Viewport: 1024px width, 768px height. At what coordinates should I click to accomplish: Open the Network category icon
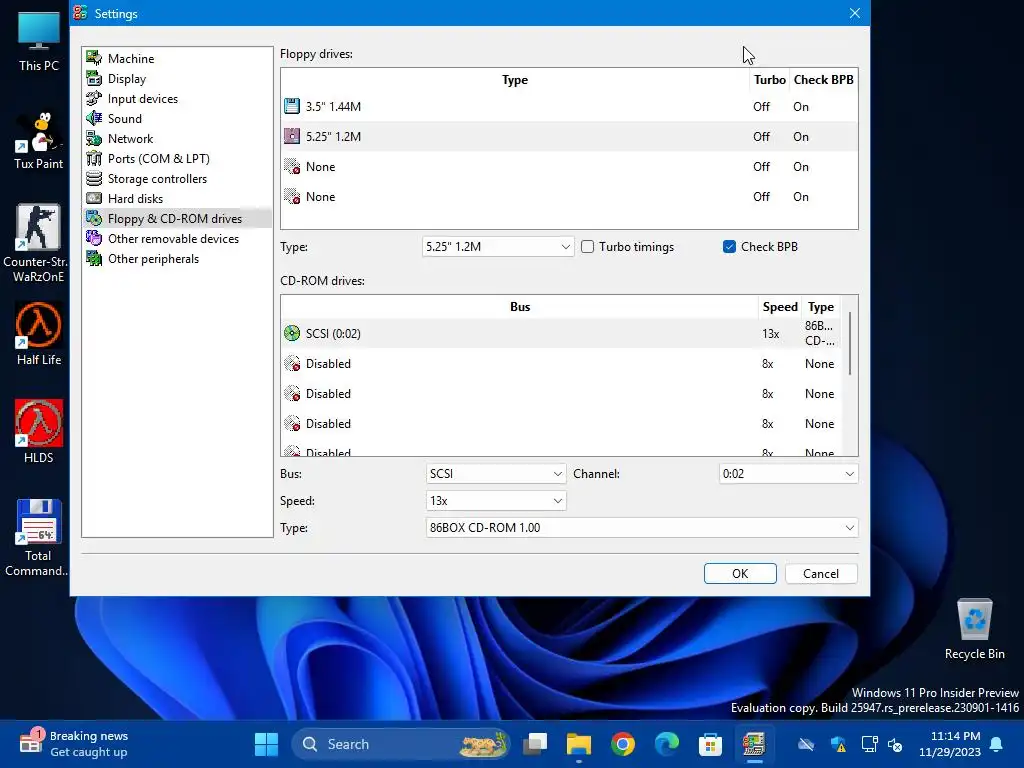(94, 138)
